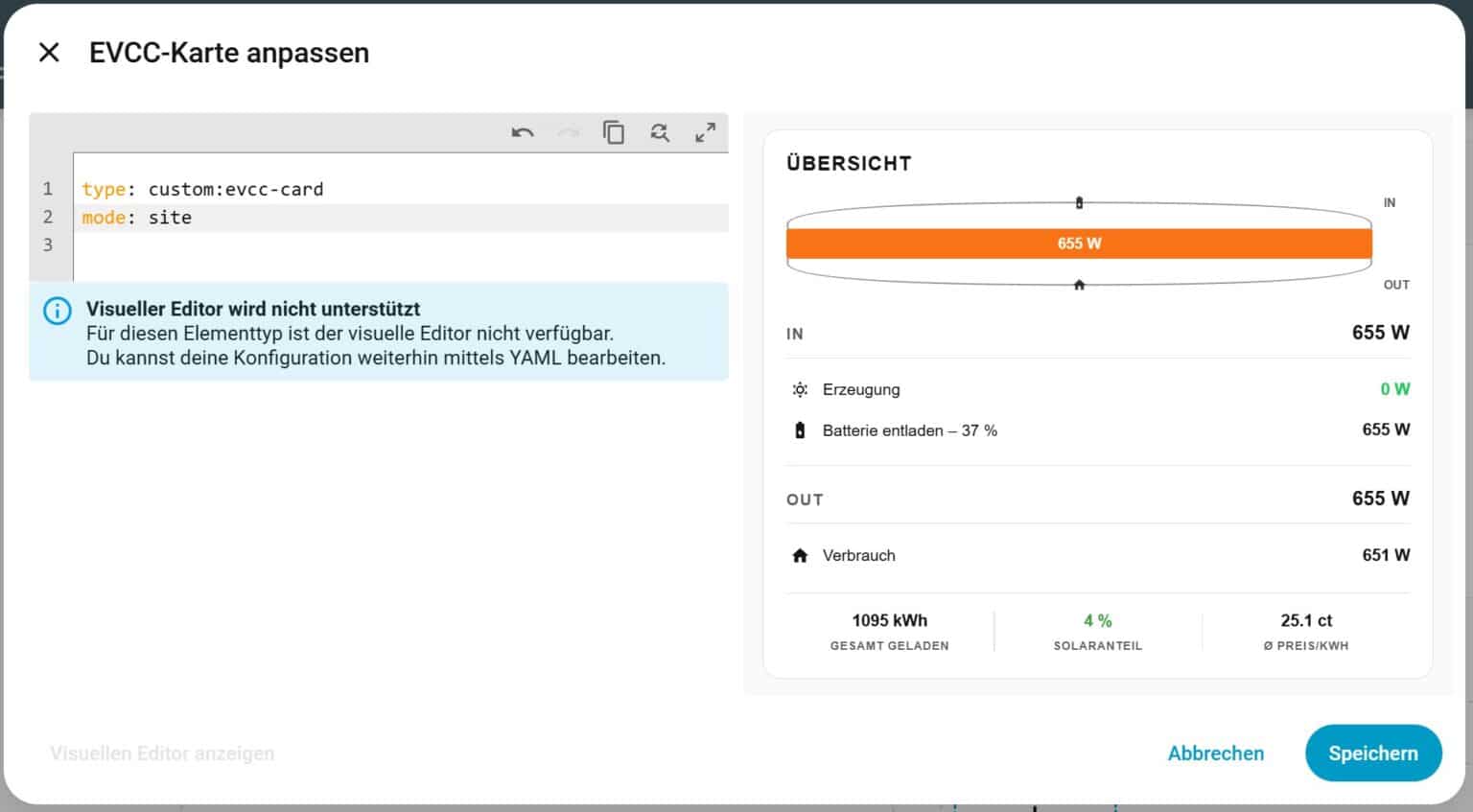Click the 1095 kWh total charged value
Screen dimensions: 1473x812
pyautogui.click(x=890, y=620)
